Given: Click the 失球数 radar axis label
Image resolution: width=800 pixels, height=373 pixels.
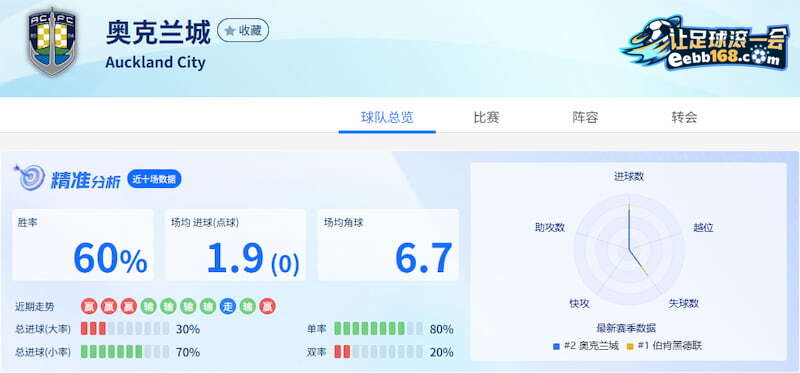Looking at the screenshot, I should [x=684, y=304].
